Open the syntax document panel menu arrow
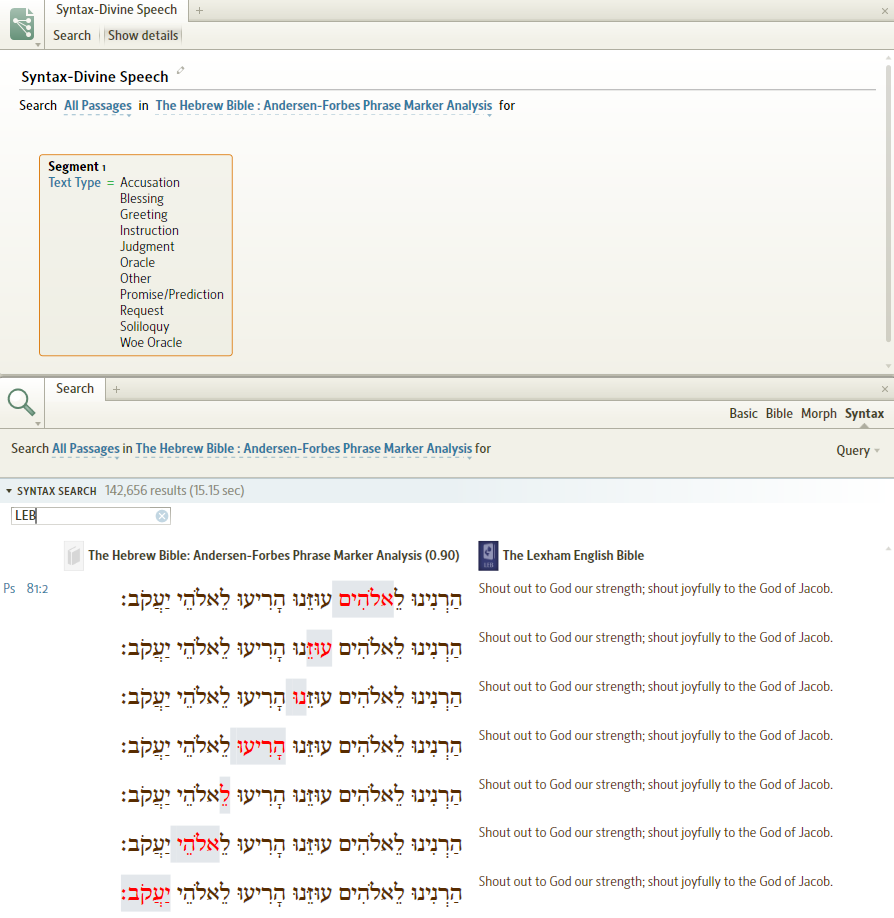Viewport: 894px width, 918px height. tap(38, 44)
